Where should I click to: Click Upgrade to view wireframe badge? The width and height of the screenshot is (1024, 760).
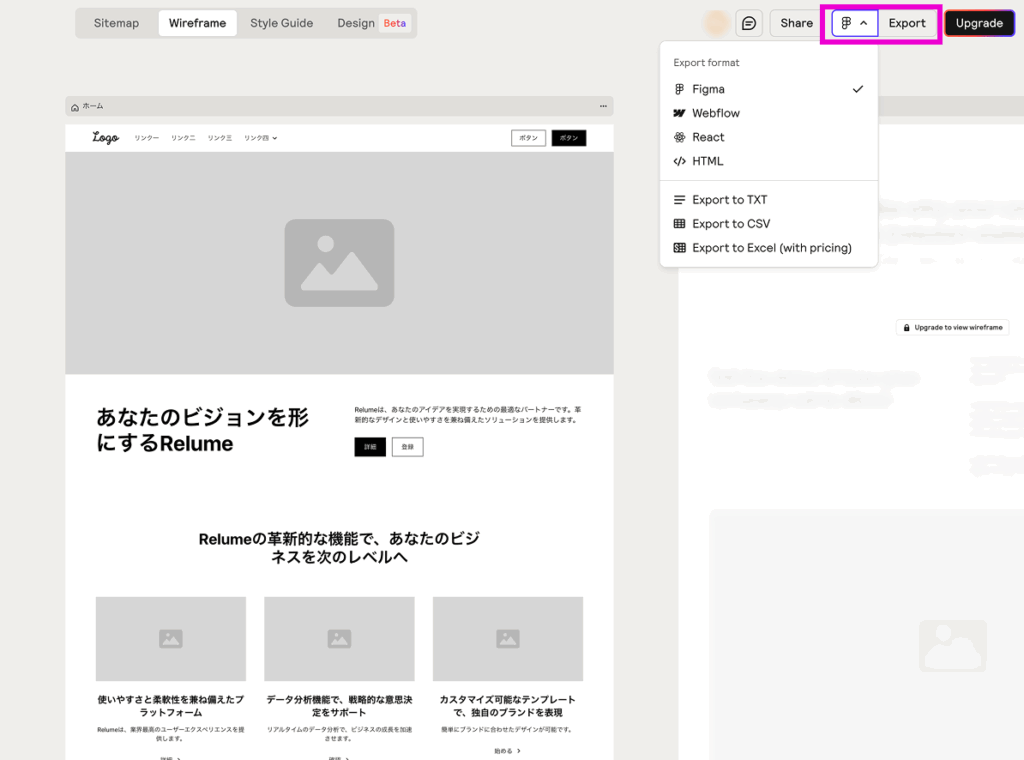952,327
